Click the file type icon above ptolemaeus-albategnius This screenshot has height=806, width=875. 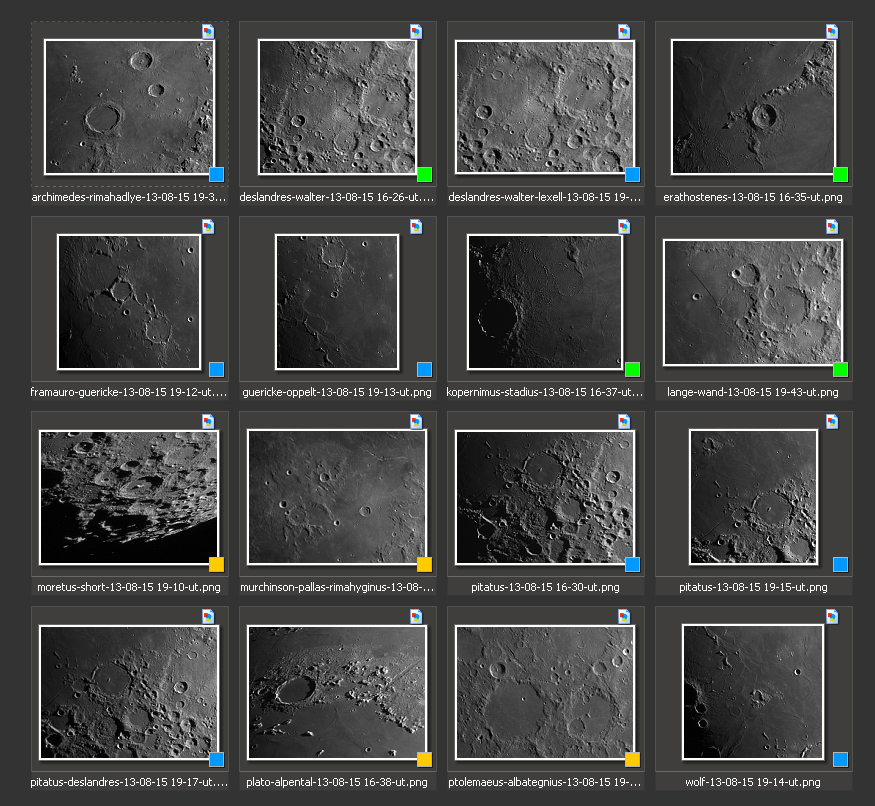point(624,617)
